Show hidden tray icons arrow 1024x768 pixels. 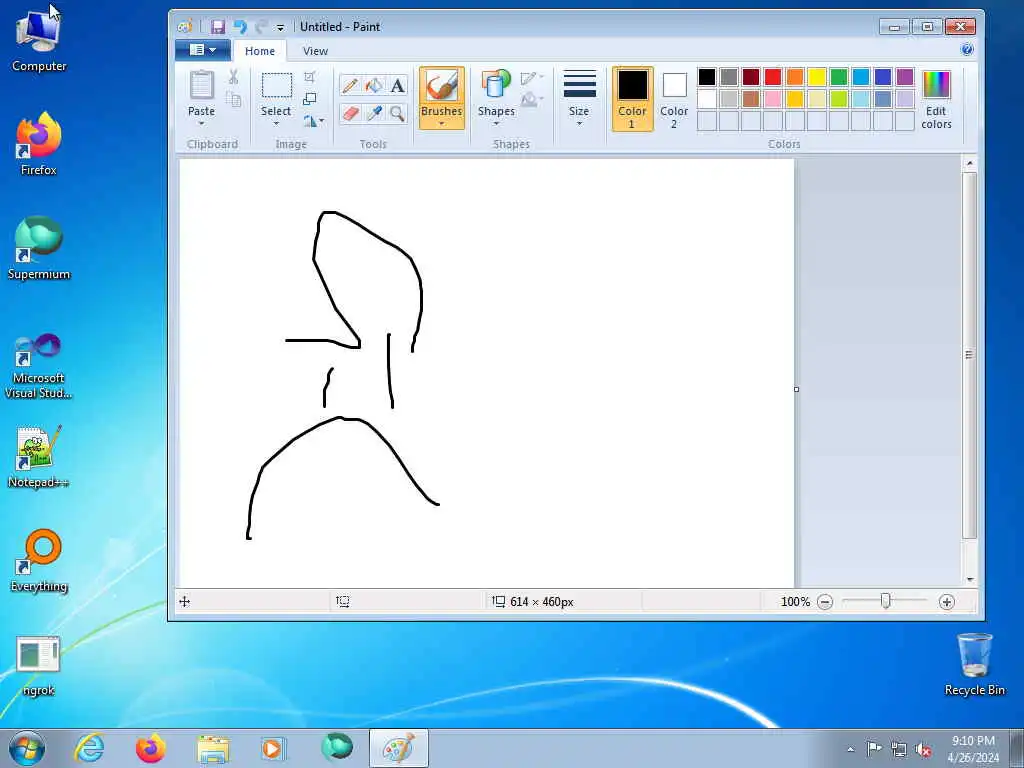(850, 749)
